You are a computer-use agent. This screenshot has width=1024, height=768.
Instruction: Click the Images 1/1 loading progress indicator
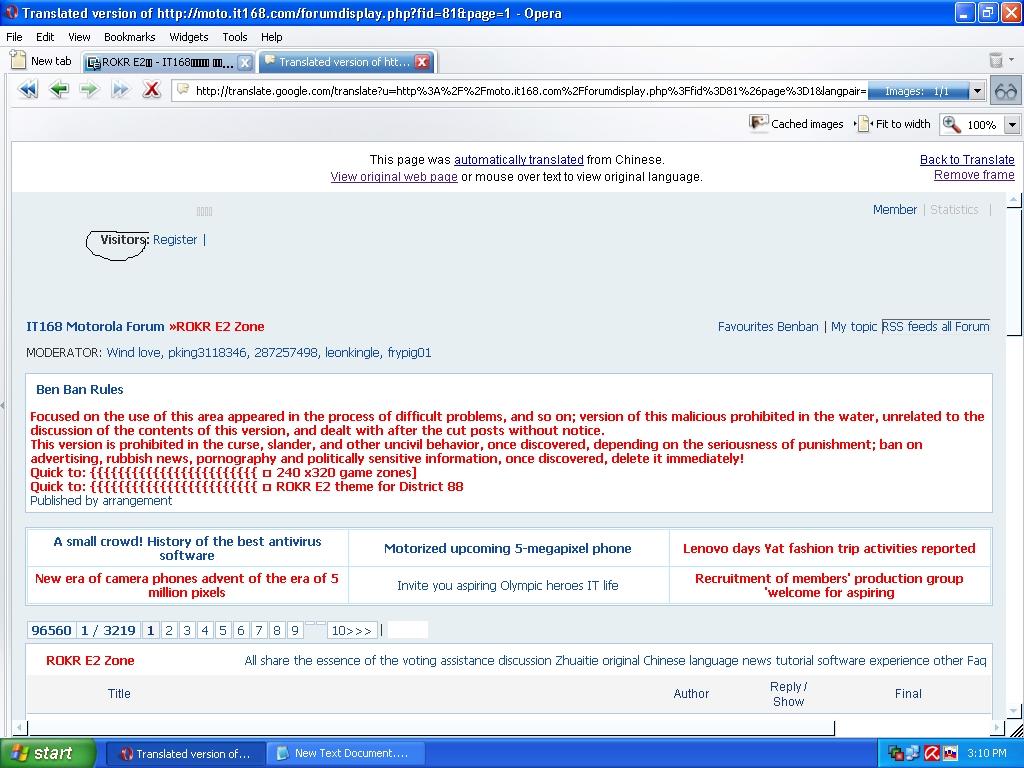(918, 91)
